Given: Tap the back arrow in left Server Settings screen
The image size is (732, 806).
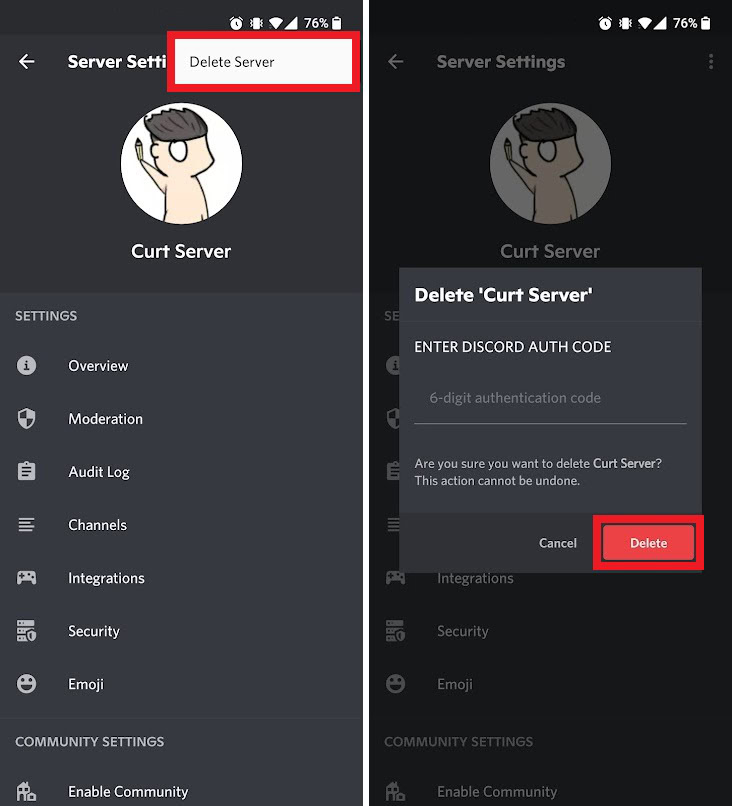Looking at the screenshot, I should [x=27, y=62].
